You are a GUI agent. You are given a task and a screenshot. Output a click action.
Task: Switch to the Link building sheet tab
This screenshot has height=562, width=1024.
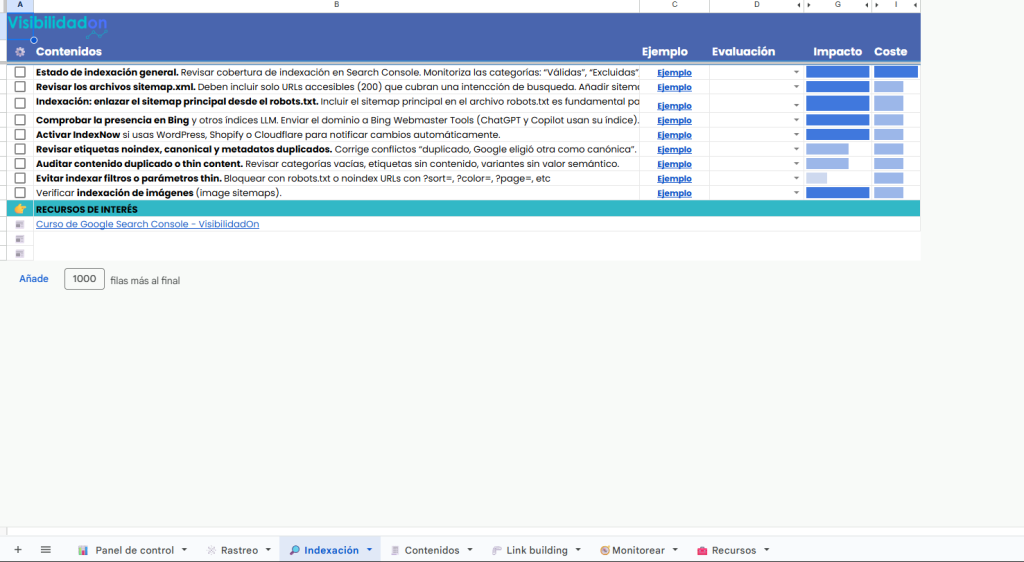click(536, 550)
